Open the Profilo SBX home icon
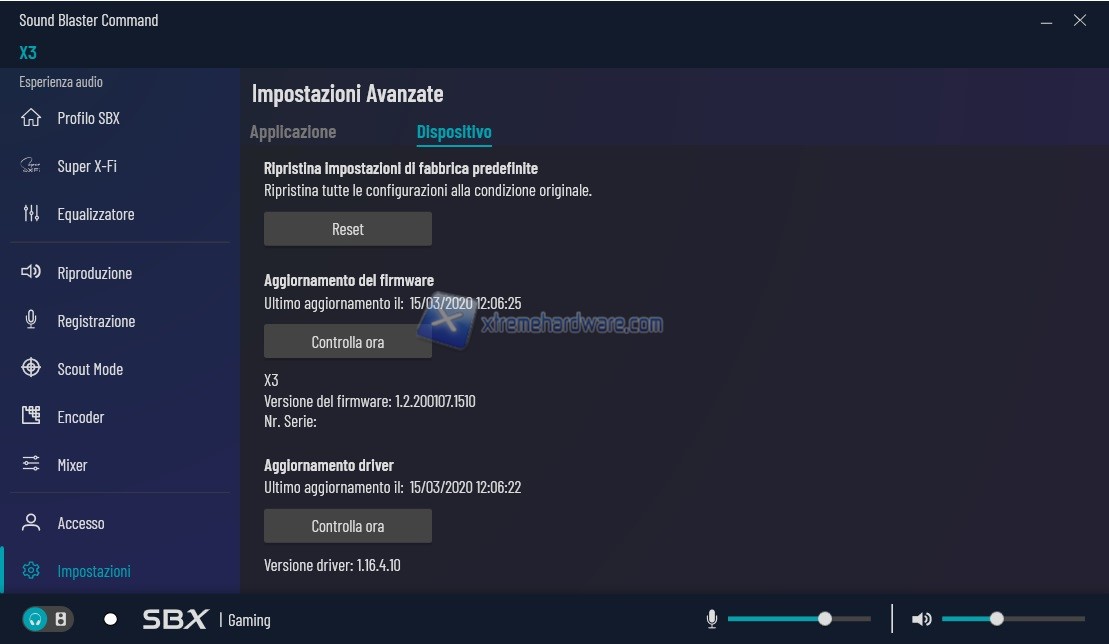 31,118
